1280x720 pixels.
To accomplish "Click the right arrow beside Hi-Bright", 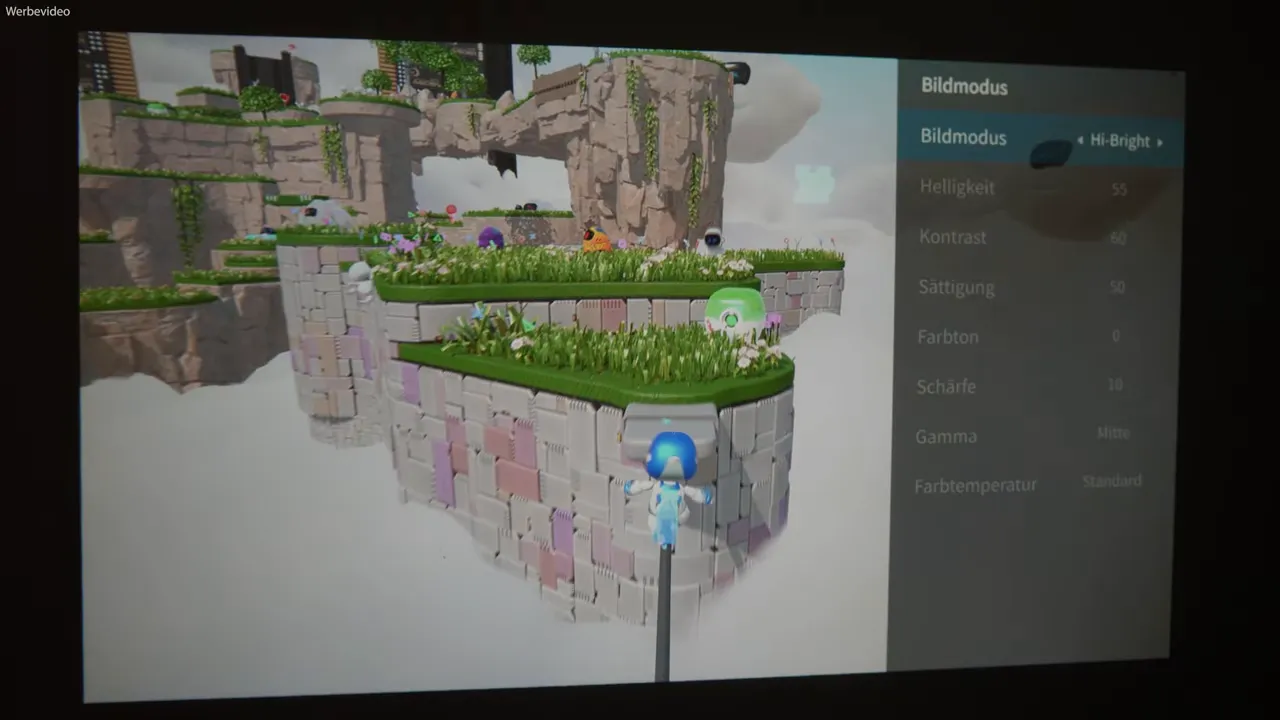I will (1160, 141).
